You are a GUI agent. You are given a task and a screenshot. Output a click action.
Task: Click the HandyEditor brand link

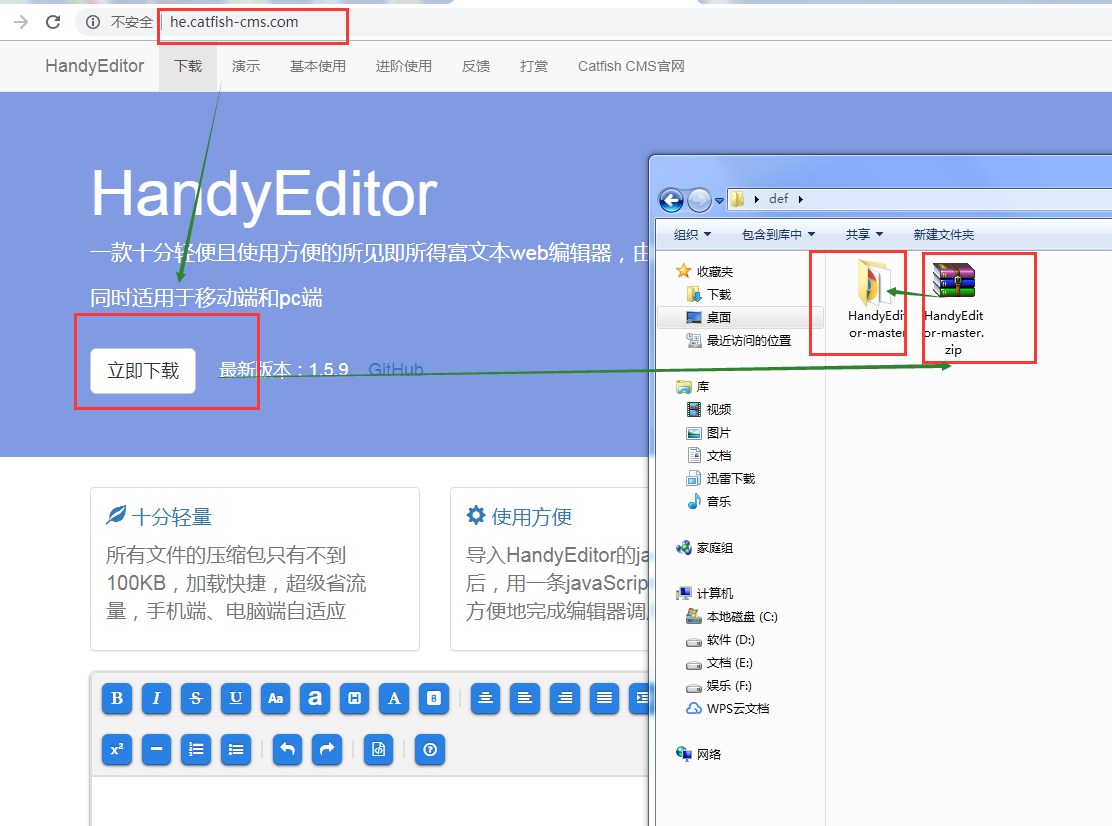(x=94, y=66)
